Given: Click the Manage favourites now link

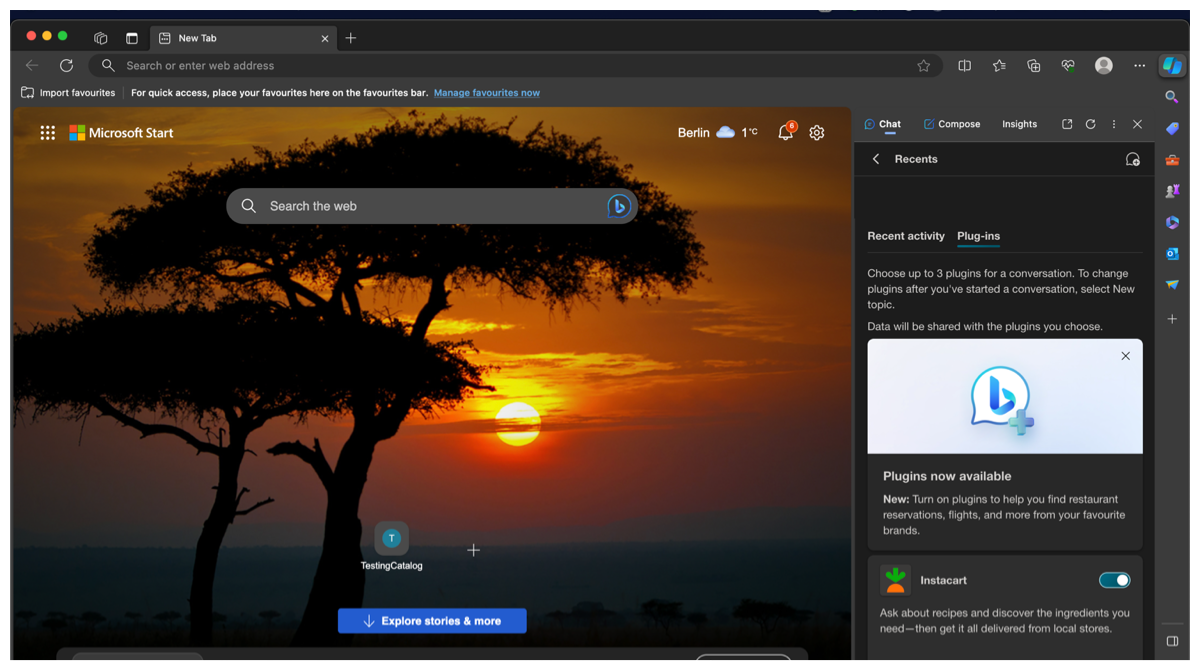Looking at the screenshot, I should [487, 92].
